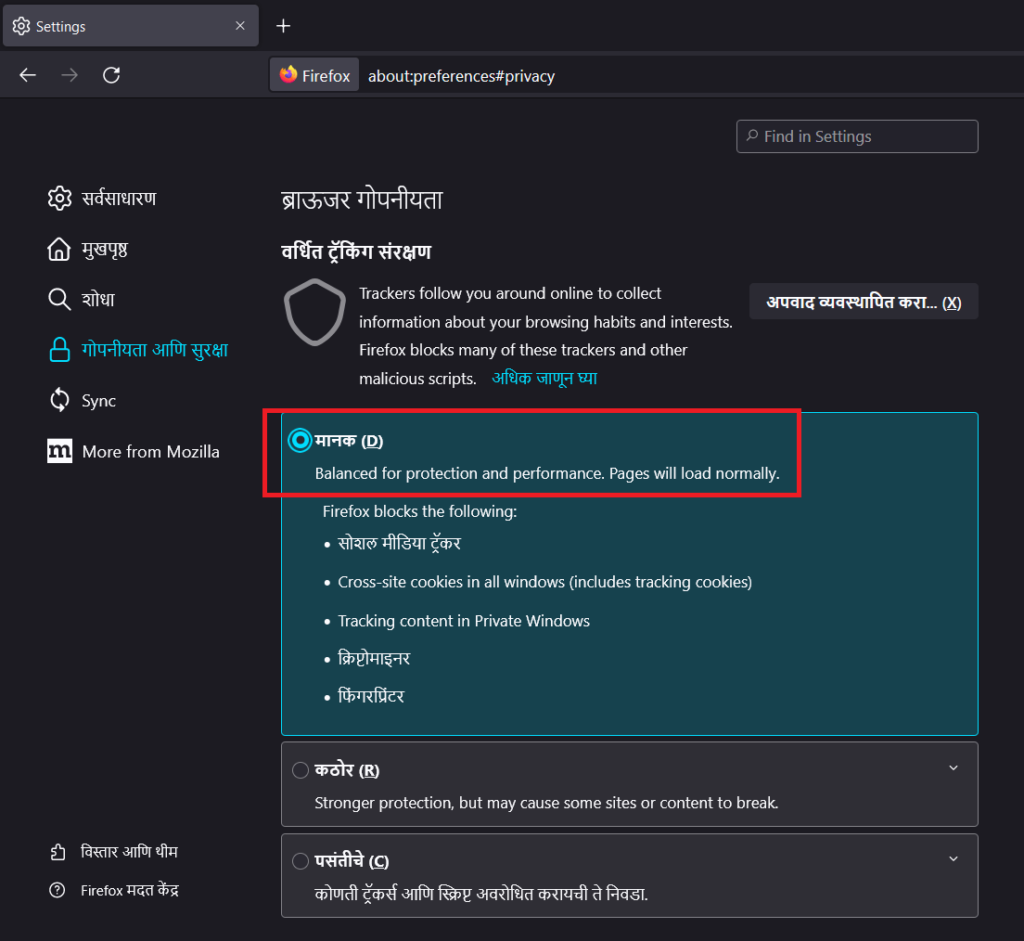This screenshot has width=1024, height=941.
Task: Select the Settings tab
Action: 131,25
